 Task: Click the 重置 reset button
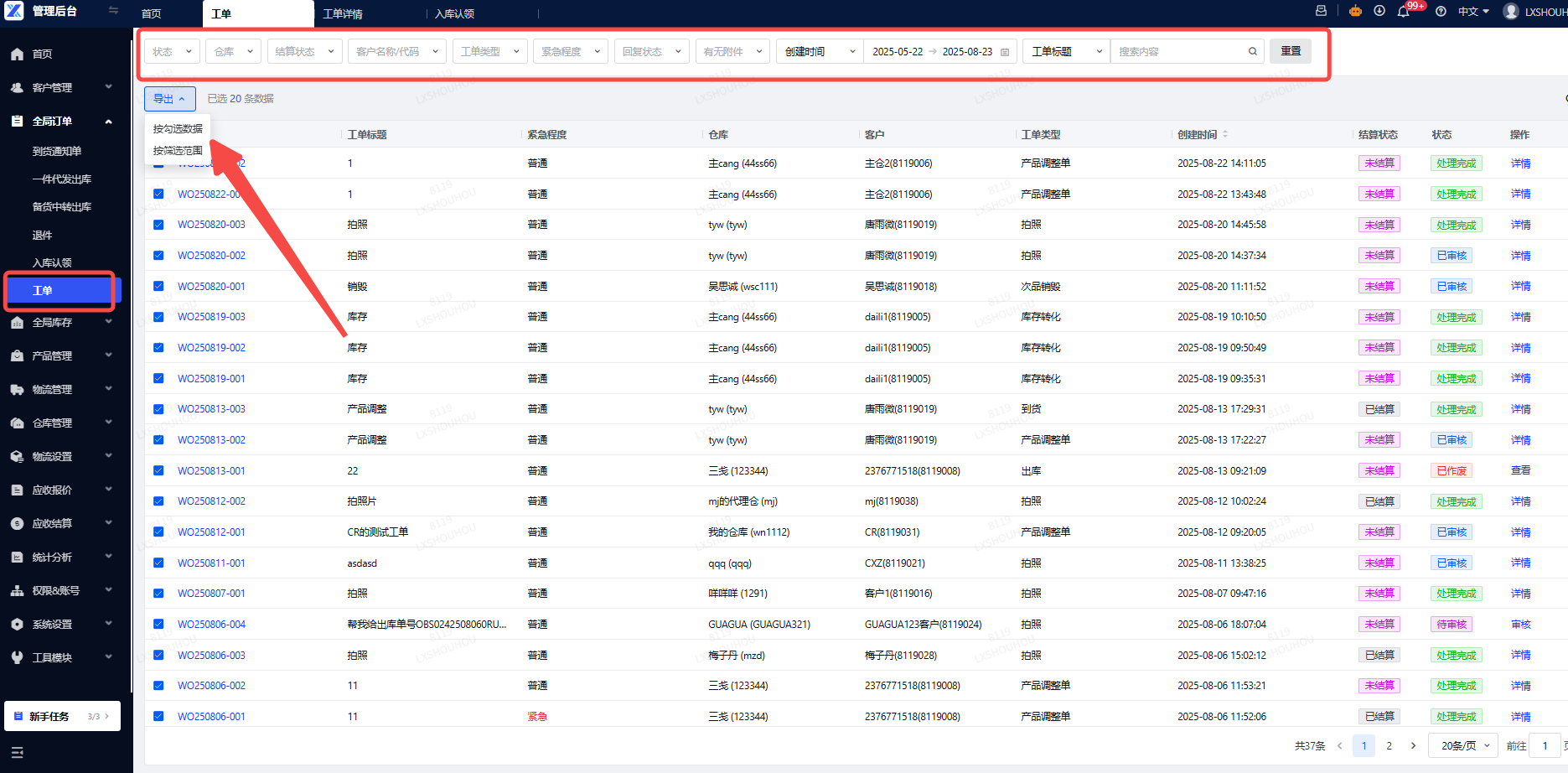(x=1291, y=51)
